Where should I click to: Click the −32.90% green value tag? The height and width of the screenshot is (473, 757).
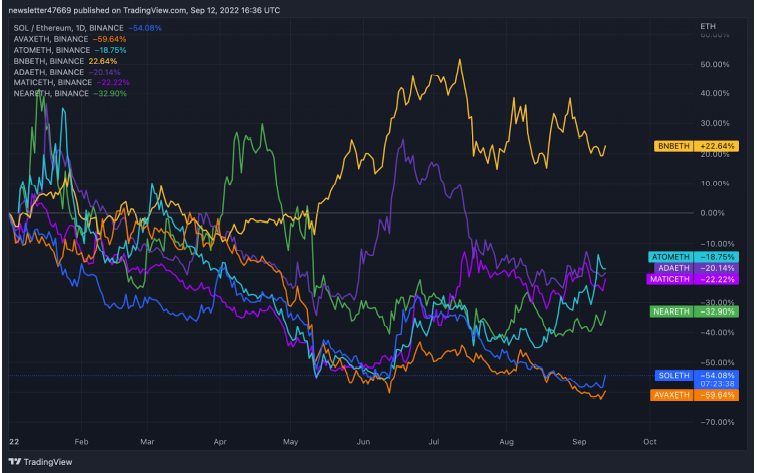(716, 311)
